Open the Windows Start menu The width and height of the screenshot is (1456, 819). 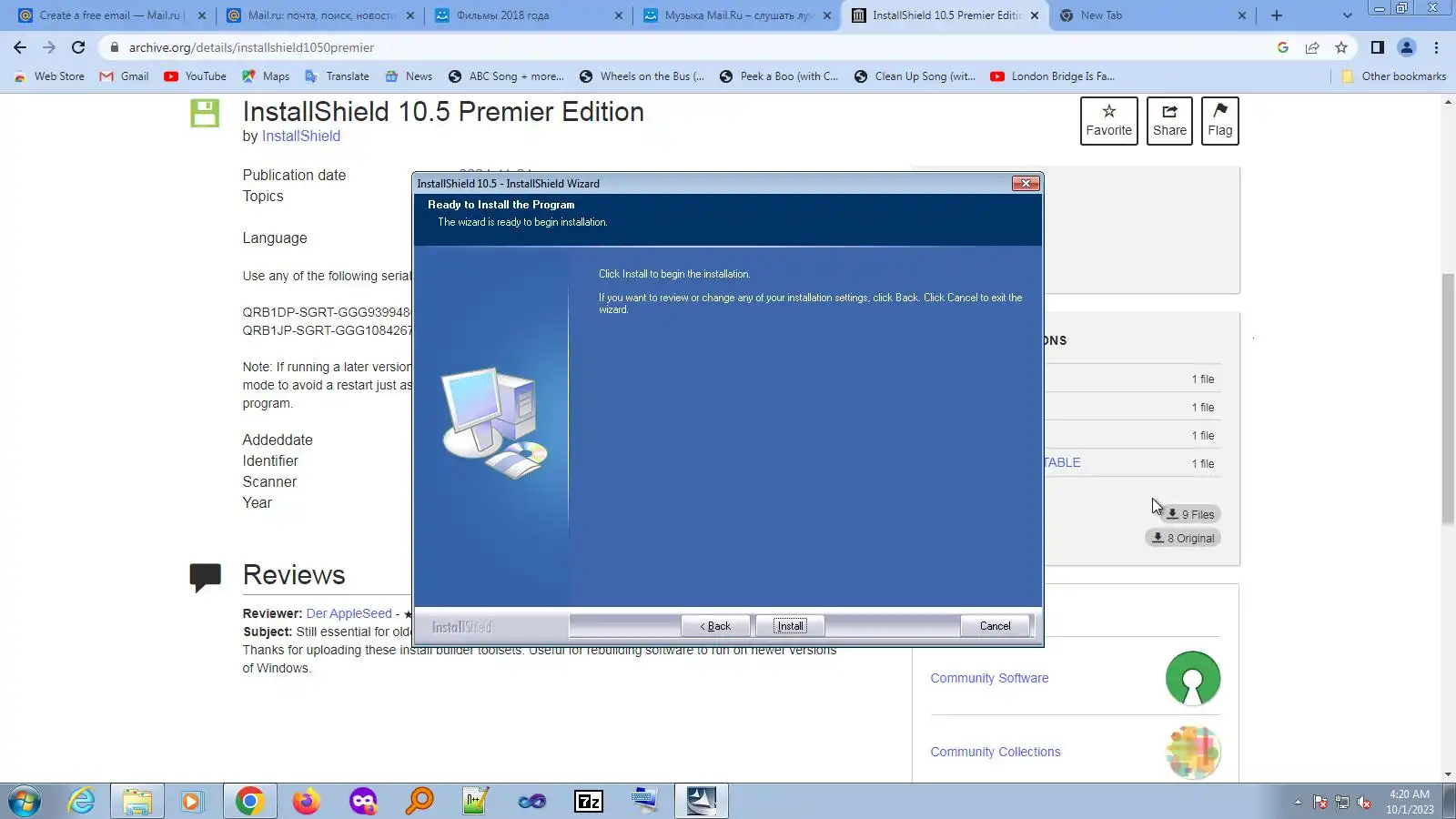click(25, 802)
